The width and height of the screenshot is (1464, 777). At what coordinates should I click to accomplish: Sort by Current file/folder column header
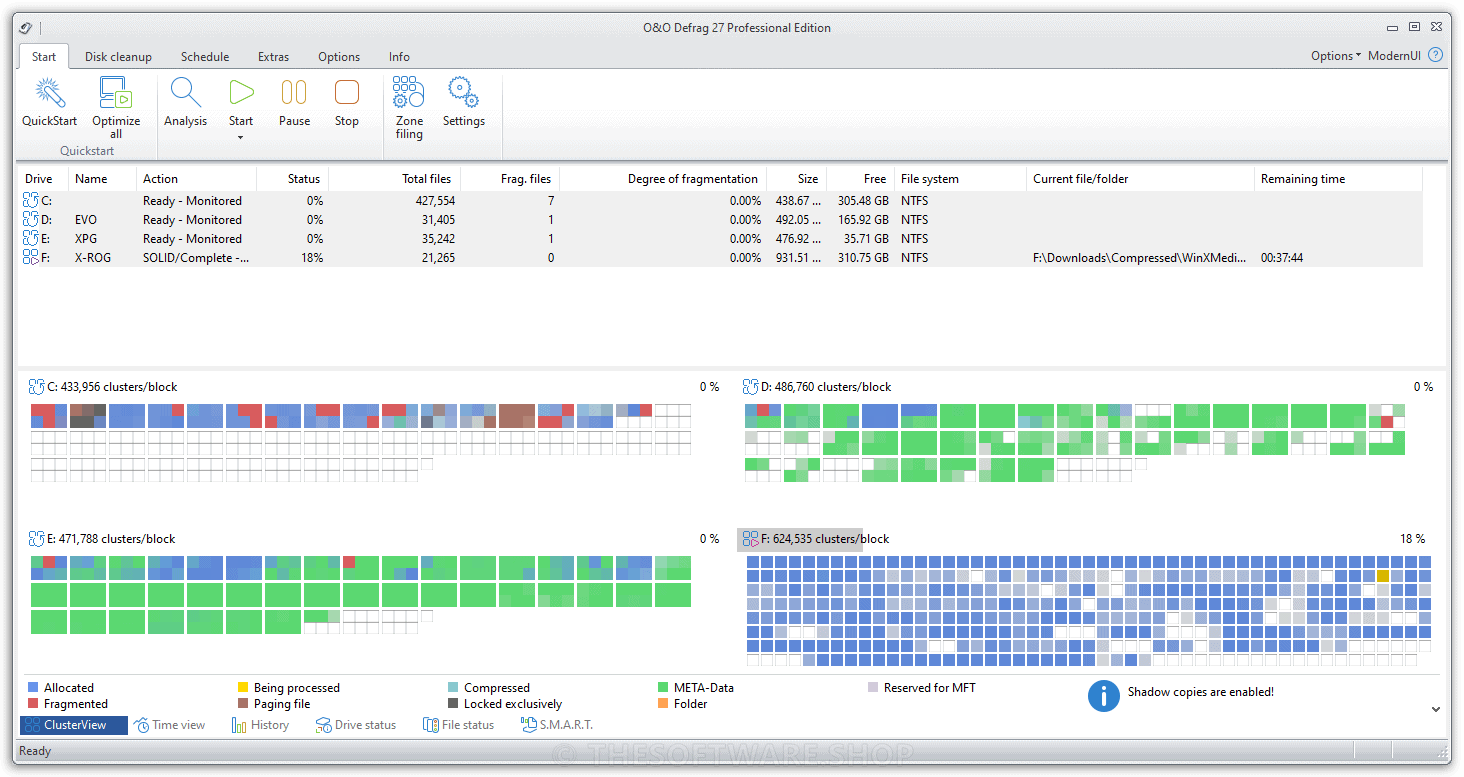click(x=1140, y=179)
